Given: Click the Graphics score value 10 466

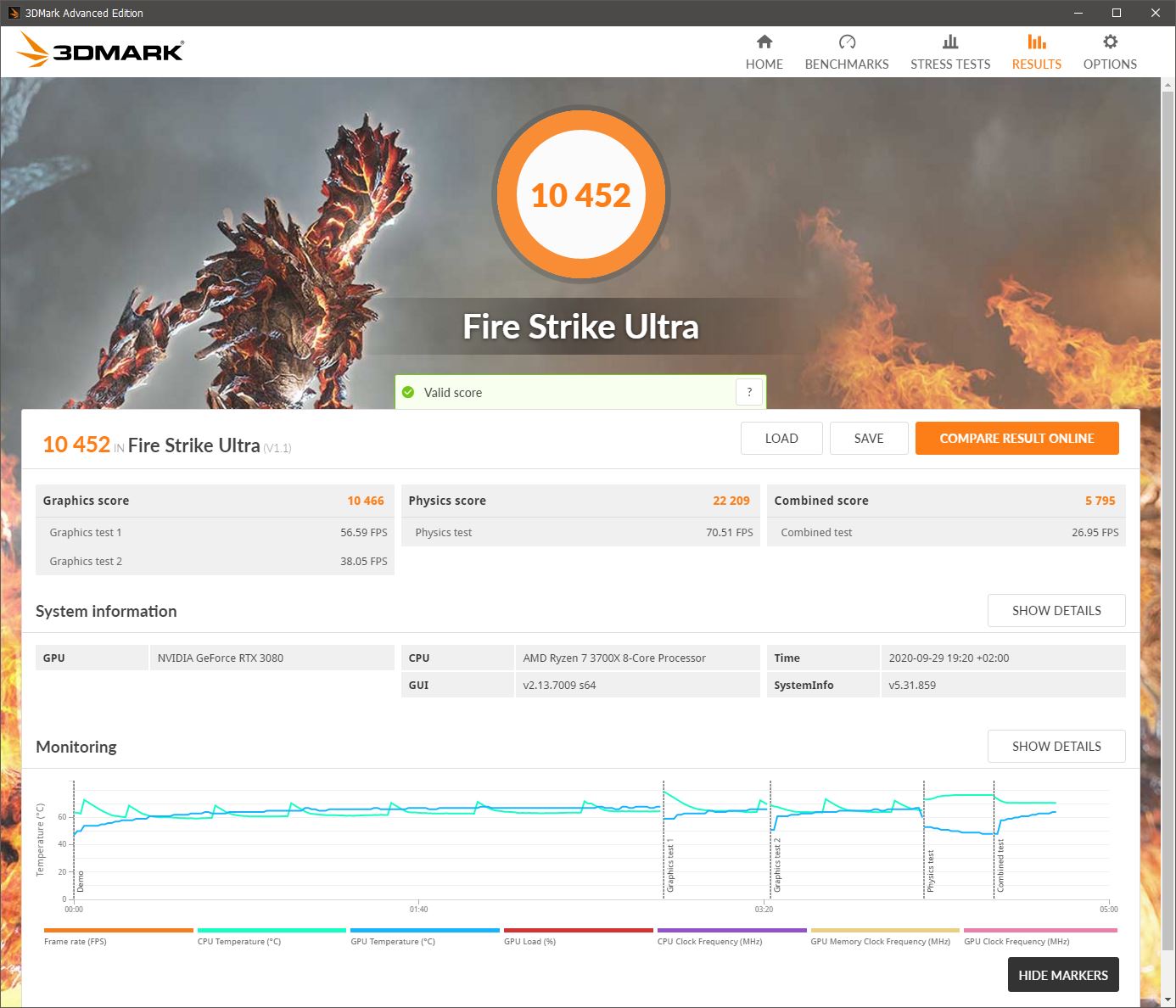Looking at the screenshot, I should 366,501.
